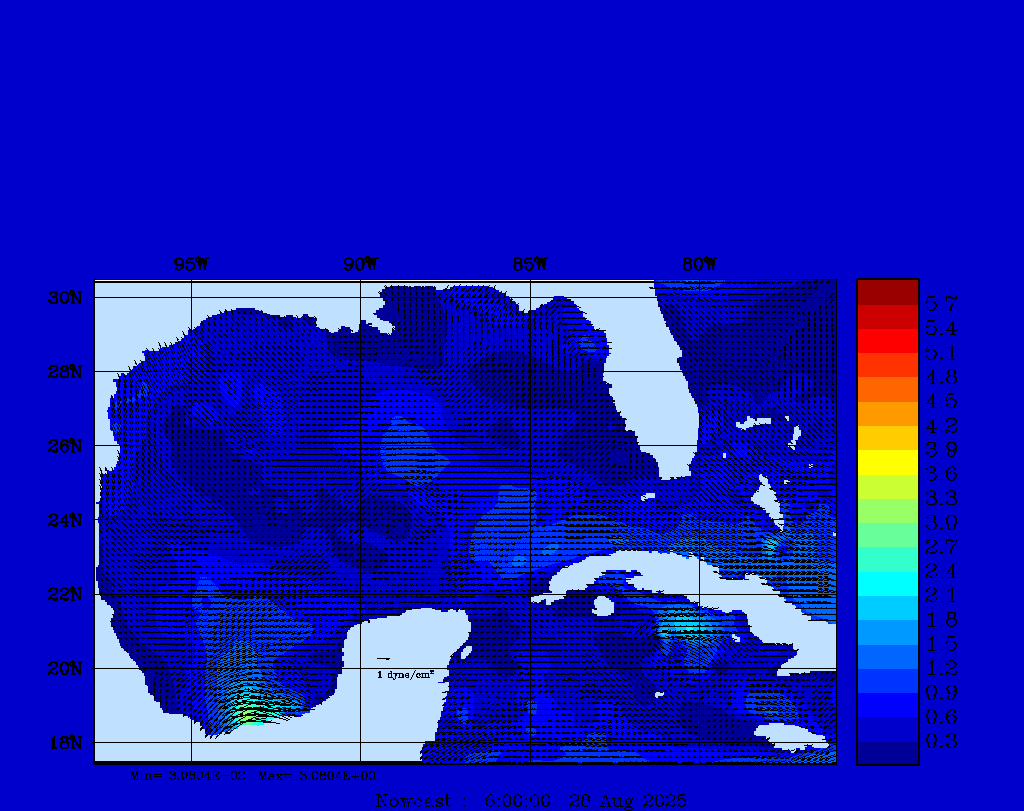Click the high-stress hotspot in Bay of Campeche
Image resolution: width=1024 pixels, height=811 pixels.
point(252,712)
